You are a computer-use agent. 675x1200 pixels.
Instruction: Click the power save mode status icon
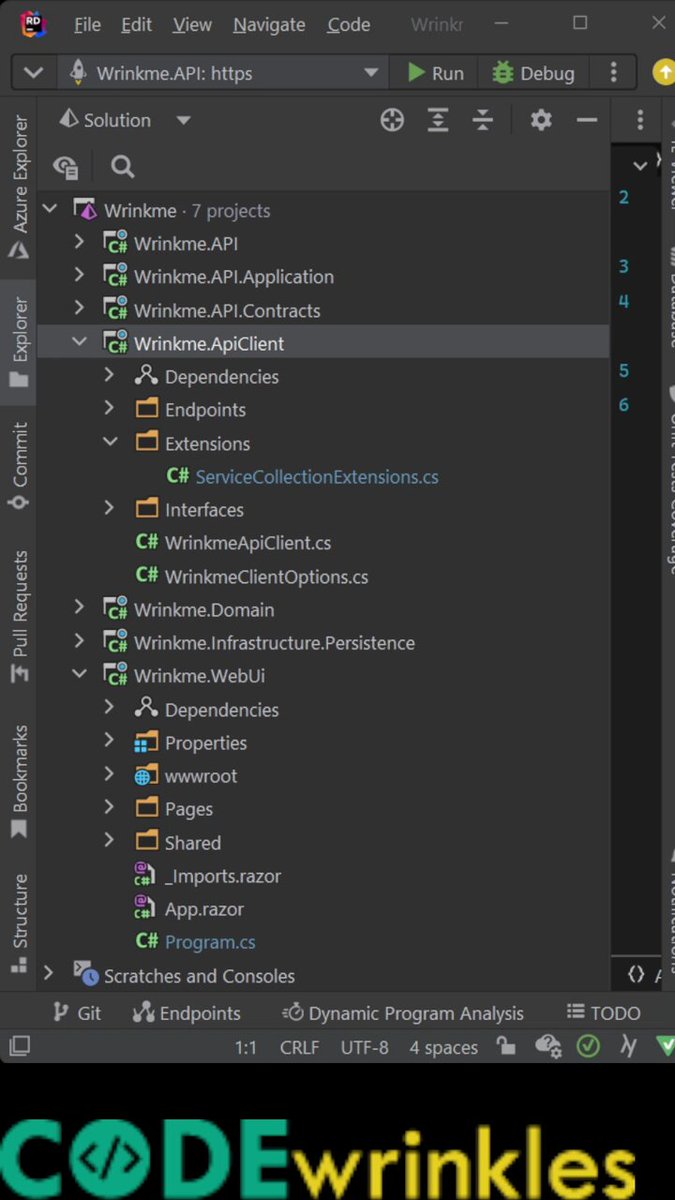[x=628, y=1046]
